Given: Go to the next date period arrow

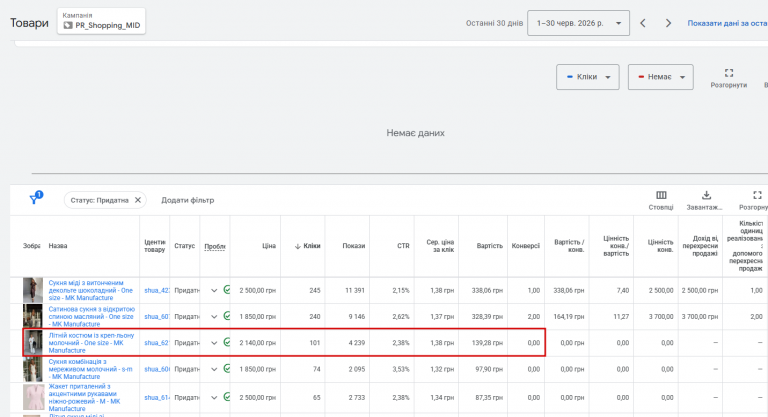Looking at the screenshot, I should click(x=668, y=23).
